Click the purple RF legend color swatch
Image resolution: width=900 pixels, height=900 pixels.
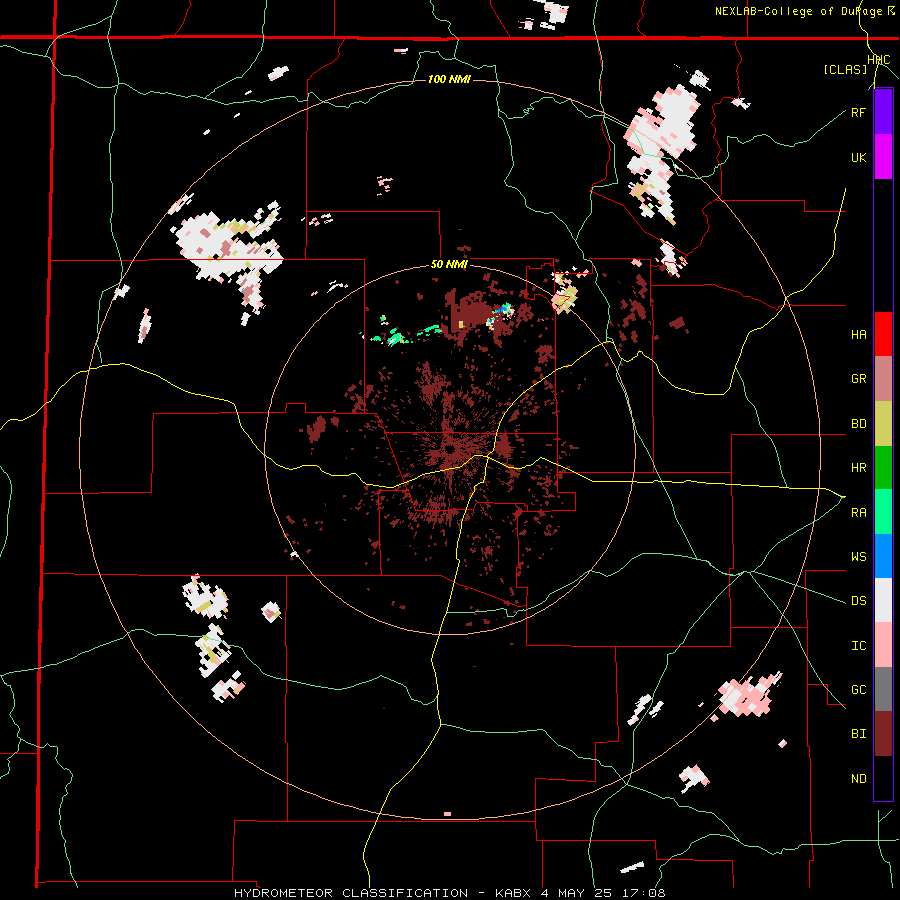click(x=883, y=112)
